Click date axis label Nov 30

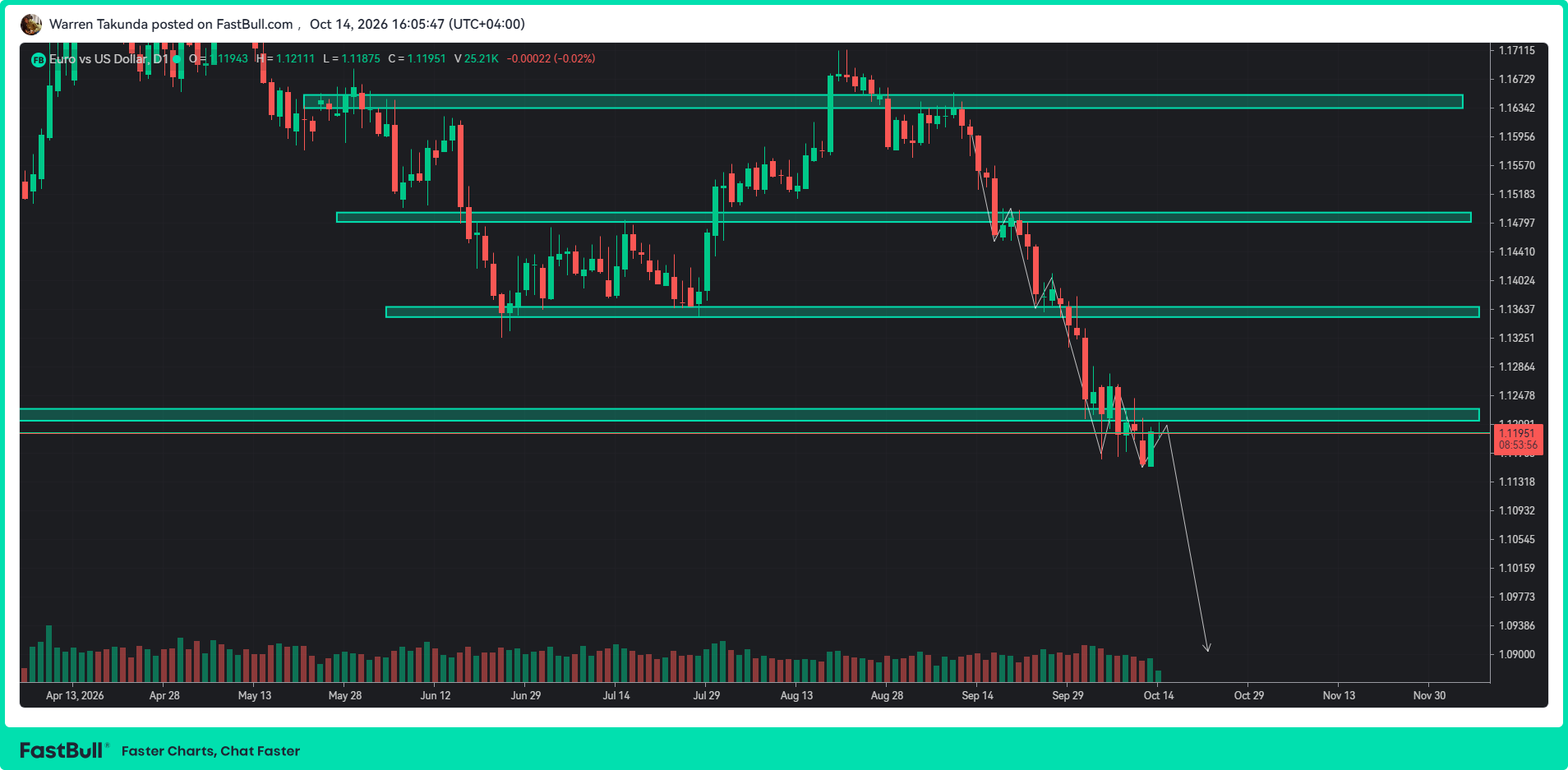(x=1429, y=695)
